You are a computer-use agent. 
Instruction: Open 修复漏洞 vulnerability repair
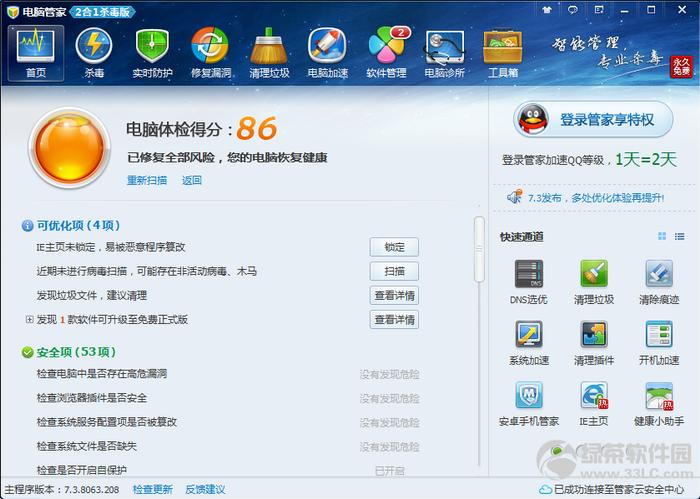tap(211, 53)
